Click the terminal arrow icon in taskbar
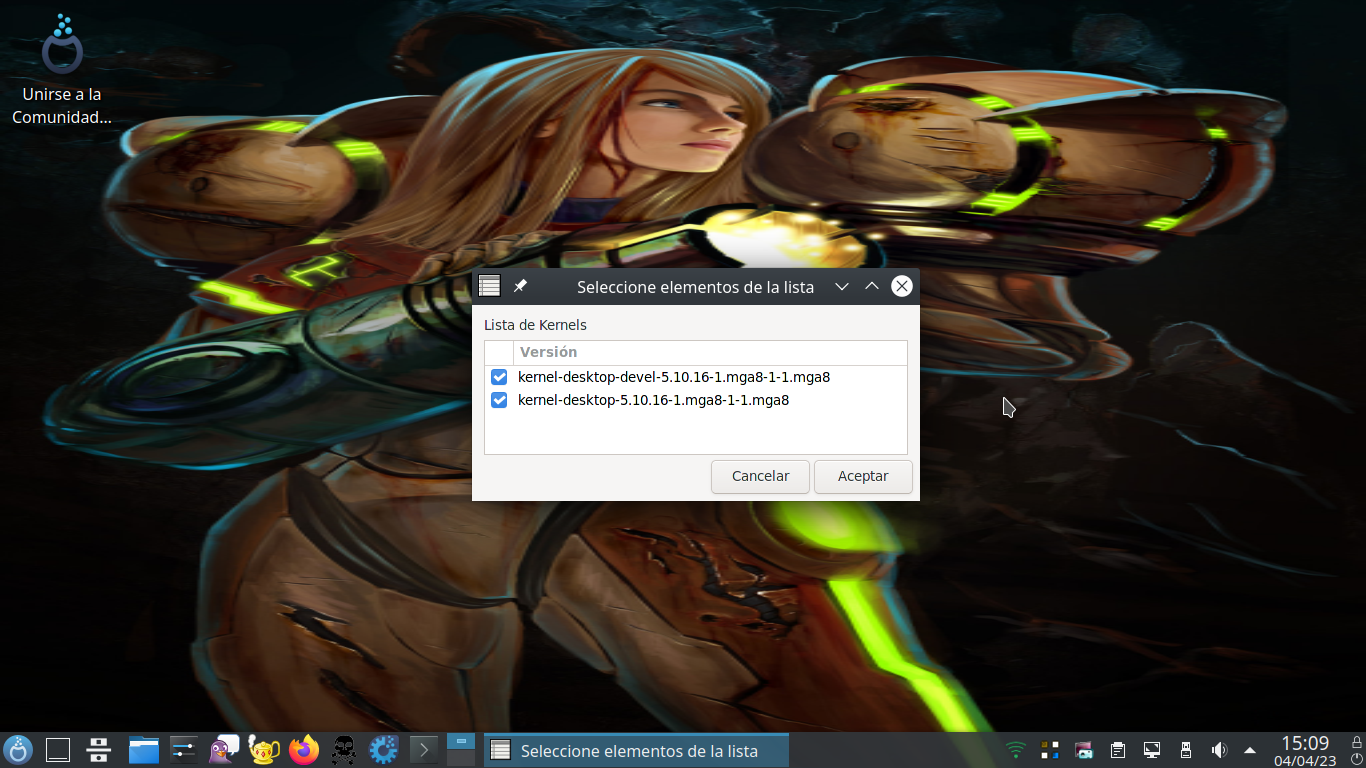The width and height of the screenshot is (1366, 768). tap(424, 749)
